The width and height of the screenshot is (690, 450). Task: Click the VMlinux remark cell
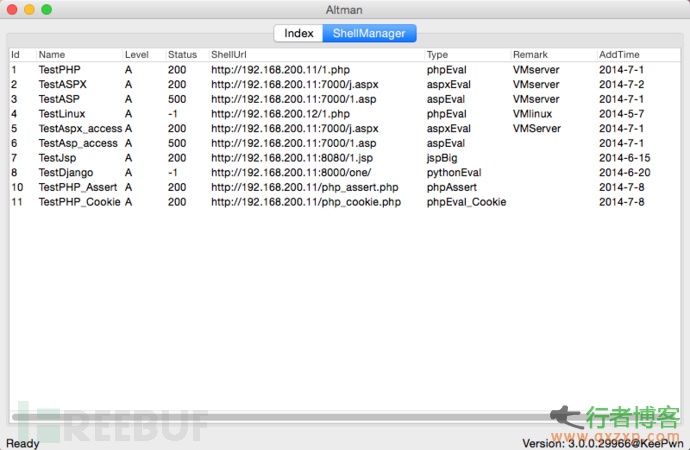(532, 113)
